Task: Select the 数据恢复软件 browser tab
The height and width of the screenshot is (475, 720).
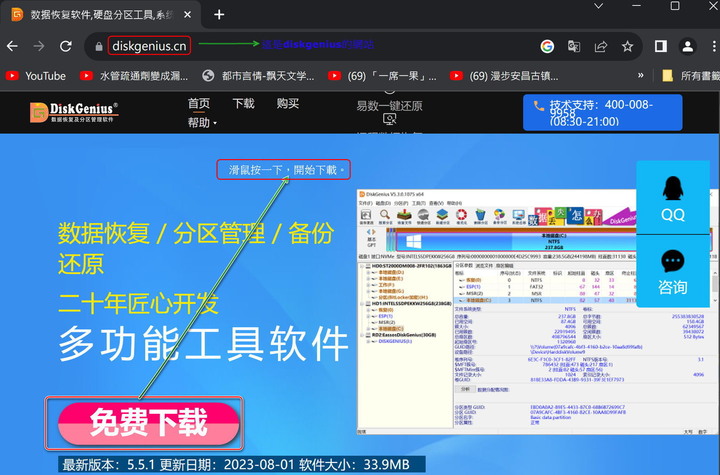Action: tap(101, 15)
